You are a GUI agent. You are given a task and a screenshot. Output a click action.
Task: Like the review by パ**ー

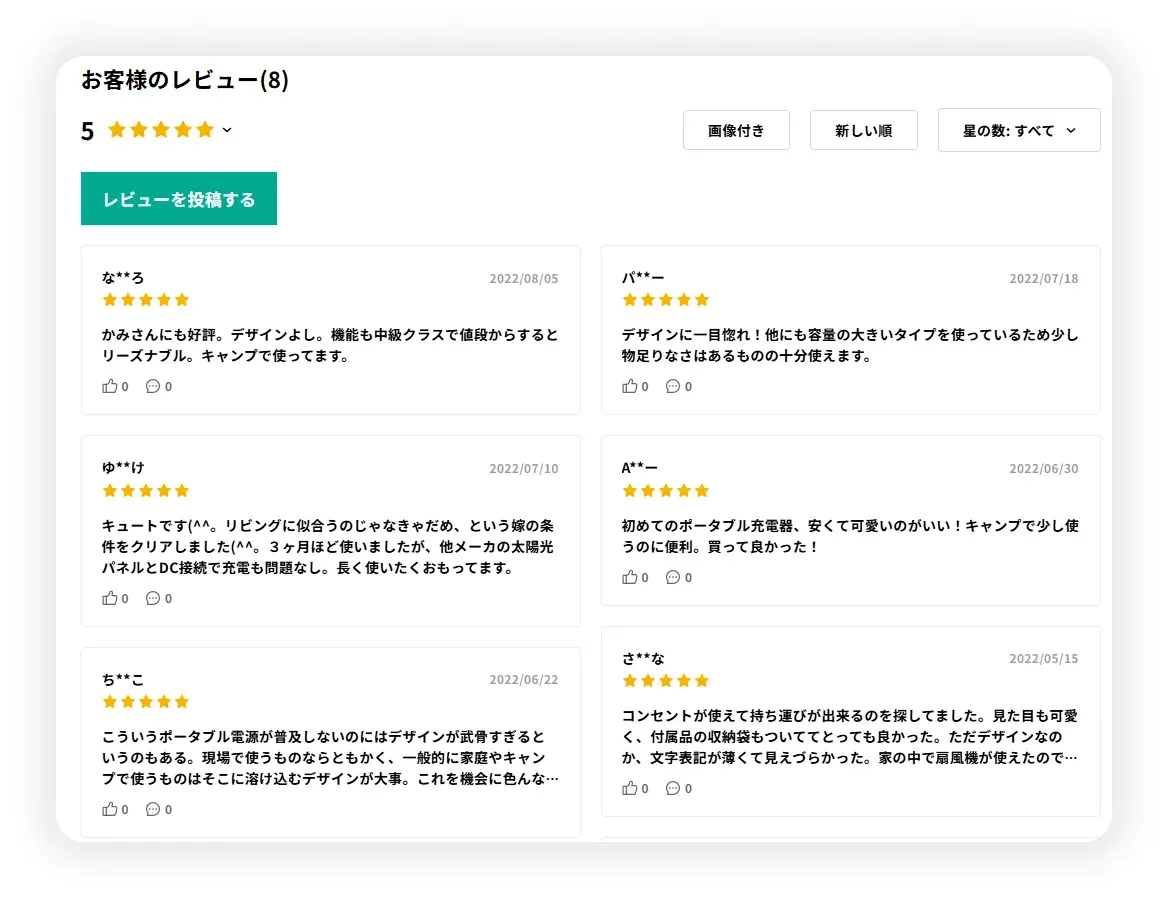[x=630, y=386]
